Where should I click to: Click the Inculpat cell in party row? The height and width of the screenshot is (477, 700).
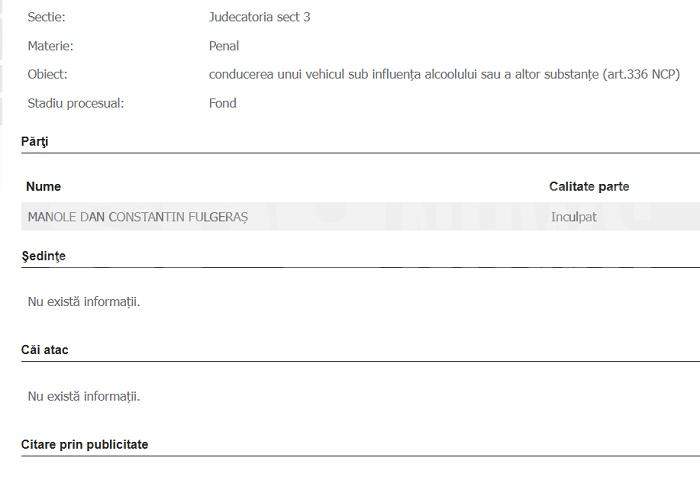click(574, 217)
